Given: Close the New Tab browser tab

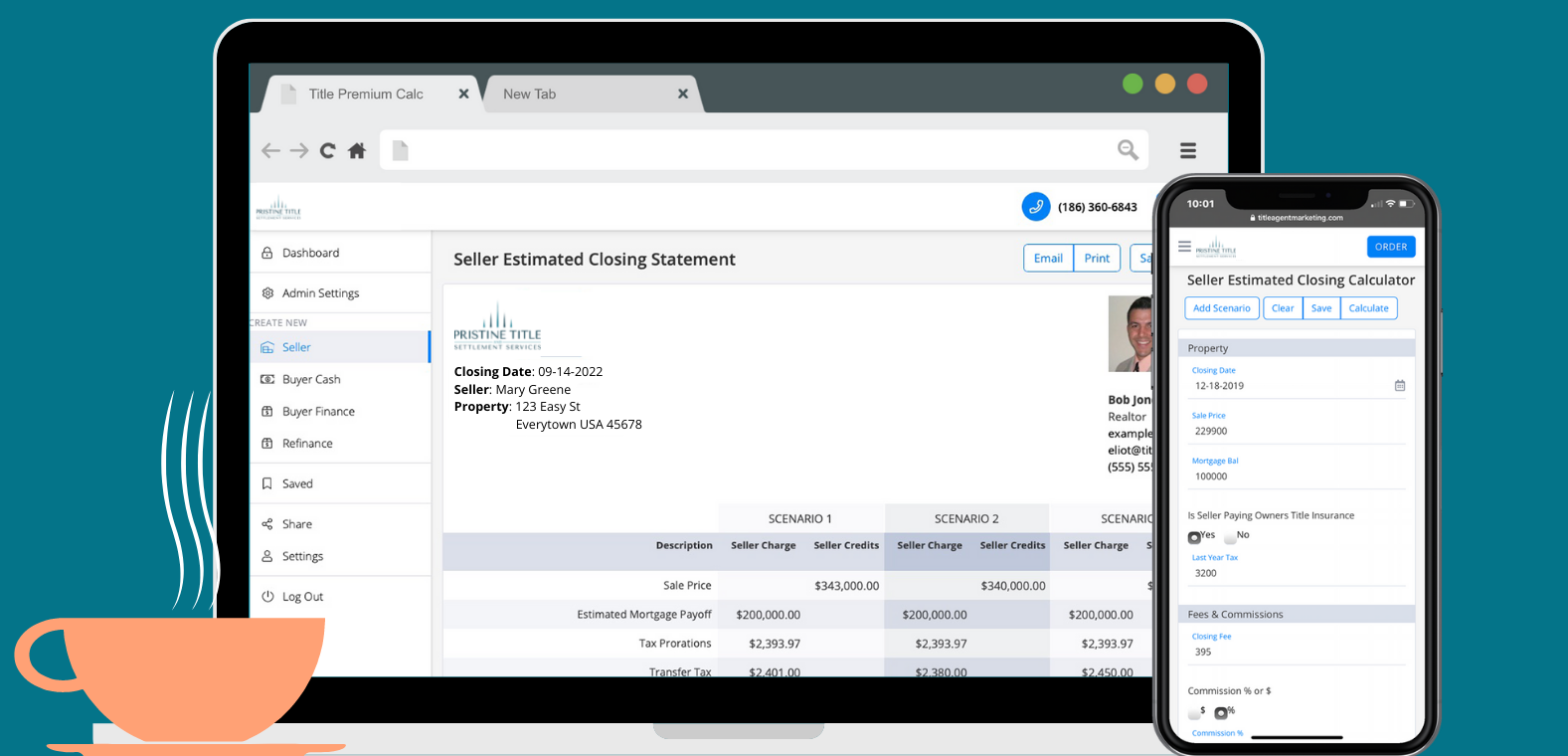Looking at the screenshot, I should coord(683,94).
